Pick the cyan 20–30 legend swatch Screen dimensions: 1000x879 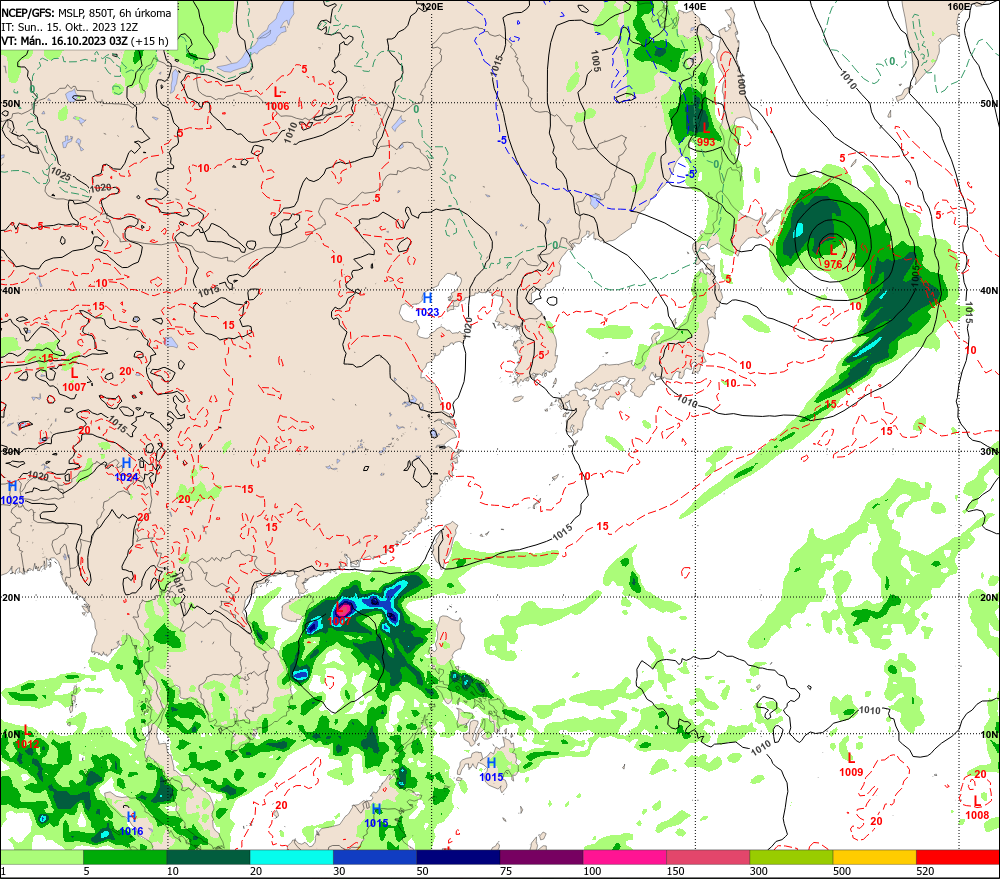291,857
